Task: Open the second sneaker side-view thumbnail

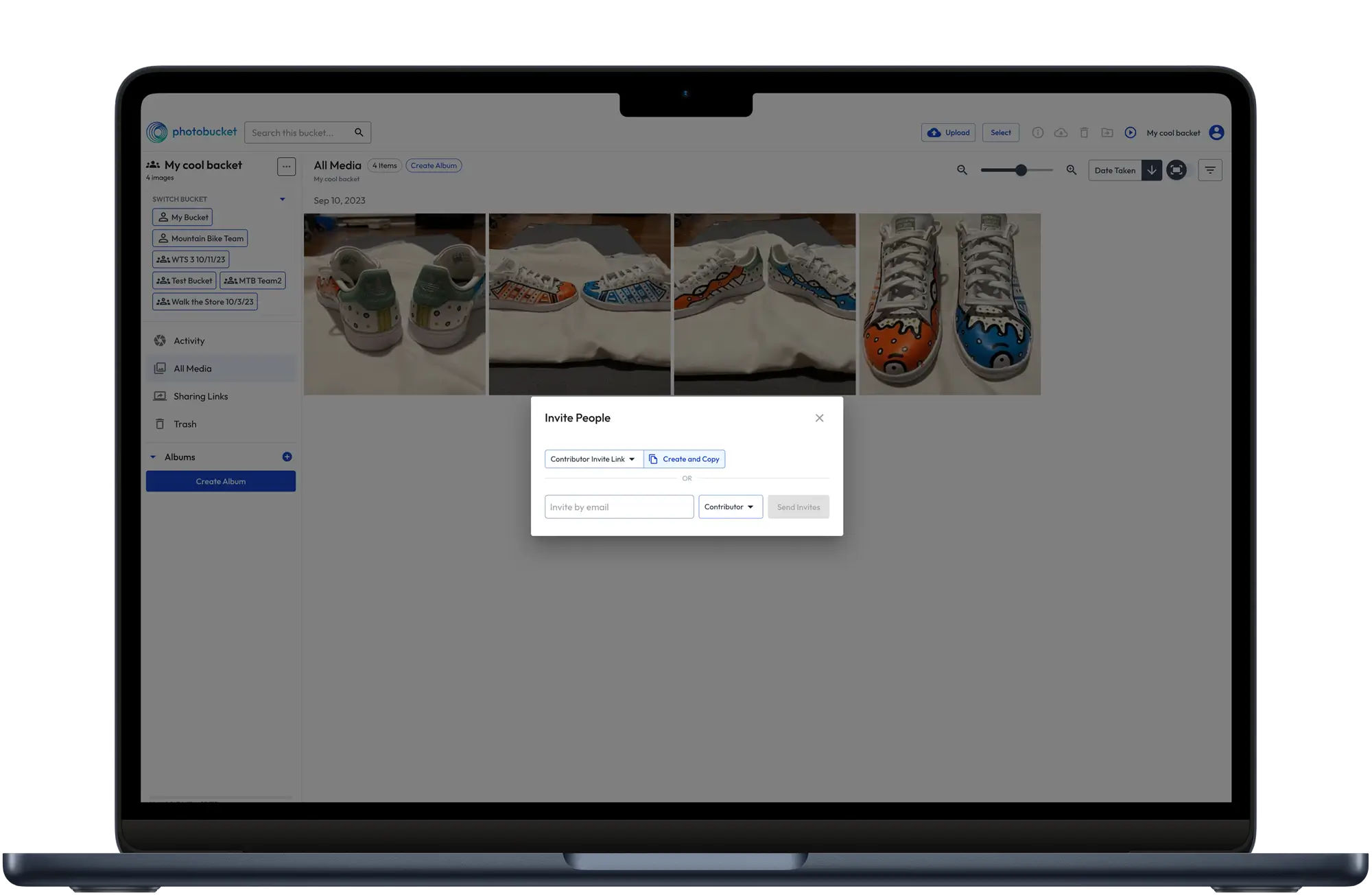Action: click(580, 305)
